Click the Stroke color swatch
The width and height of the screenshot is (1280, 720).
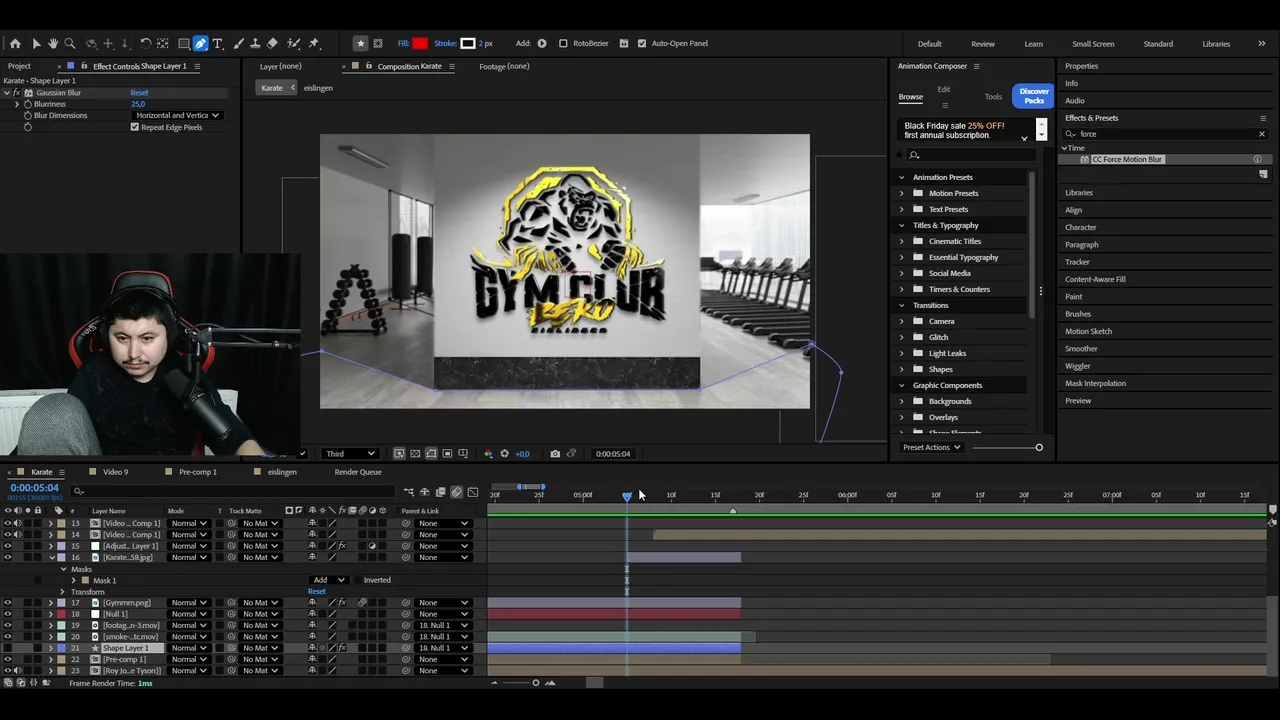tap(468, 44)
